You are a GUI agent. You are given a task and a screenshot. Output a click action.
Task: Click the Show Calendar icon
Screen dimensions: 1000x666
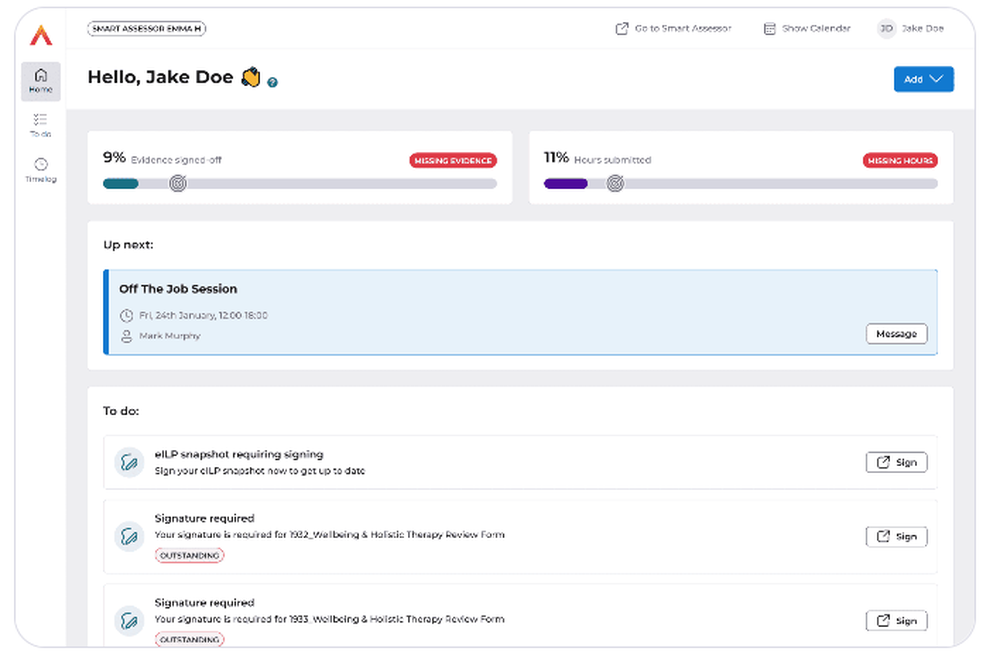tap(769, 29)
